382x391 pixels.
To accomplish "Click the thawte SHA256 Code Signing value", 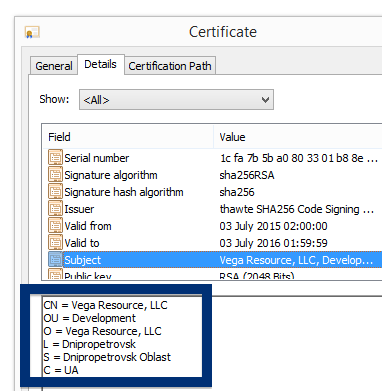I will point(297,209).
